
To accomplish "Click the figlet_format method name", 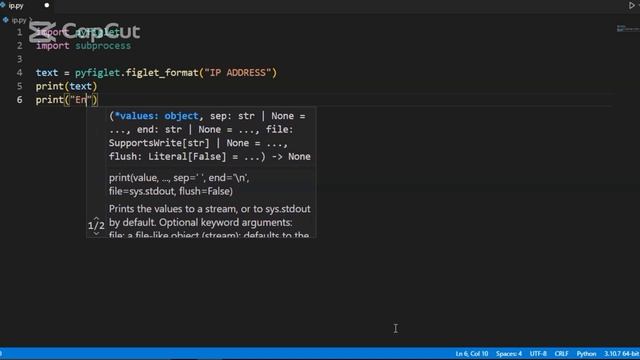I will (162, 73).
